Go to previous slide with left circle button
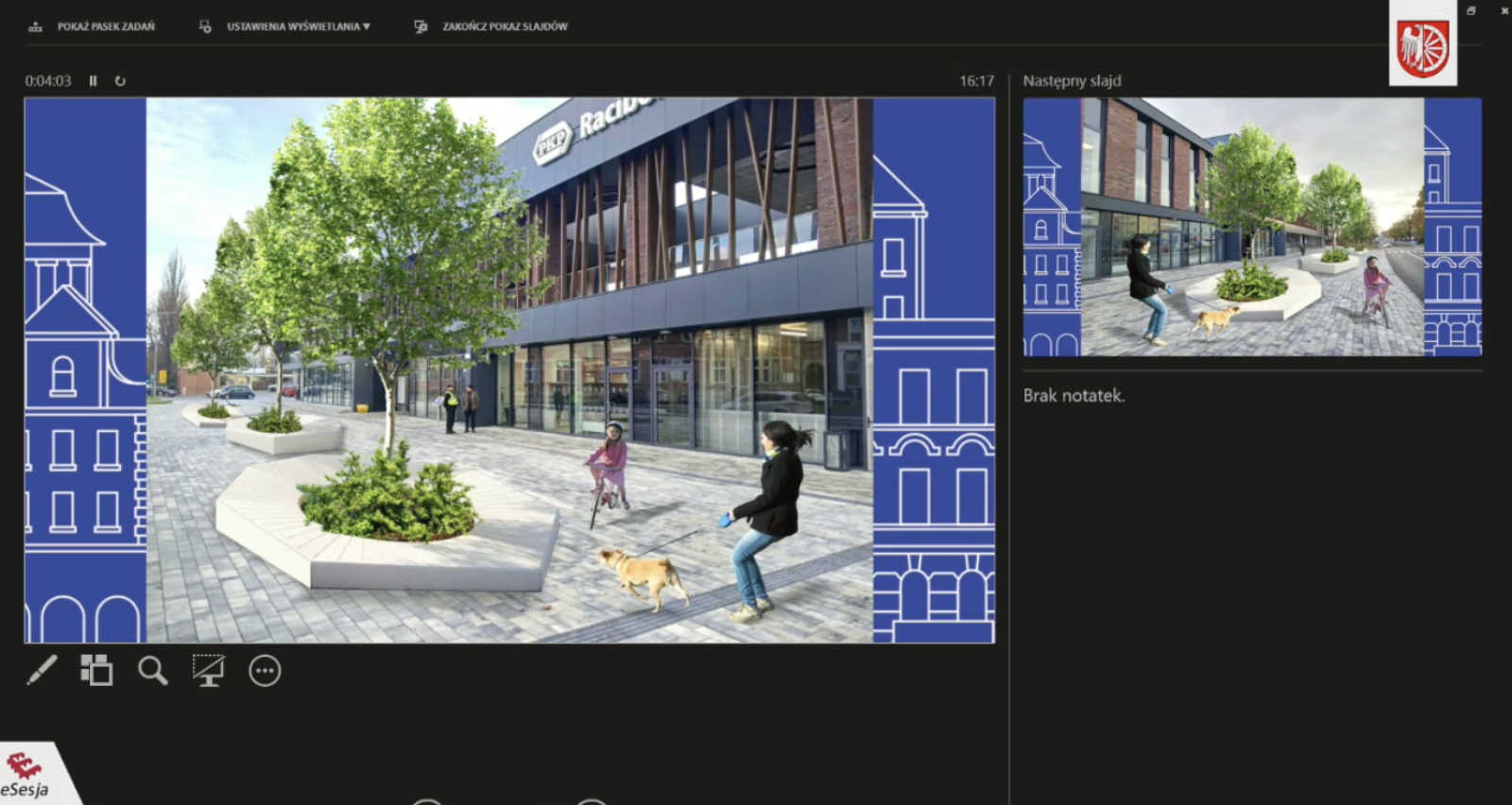The image size is (1512, 805). 427,802
